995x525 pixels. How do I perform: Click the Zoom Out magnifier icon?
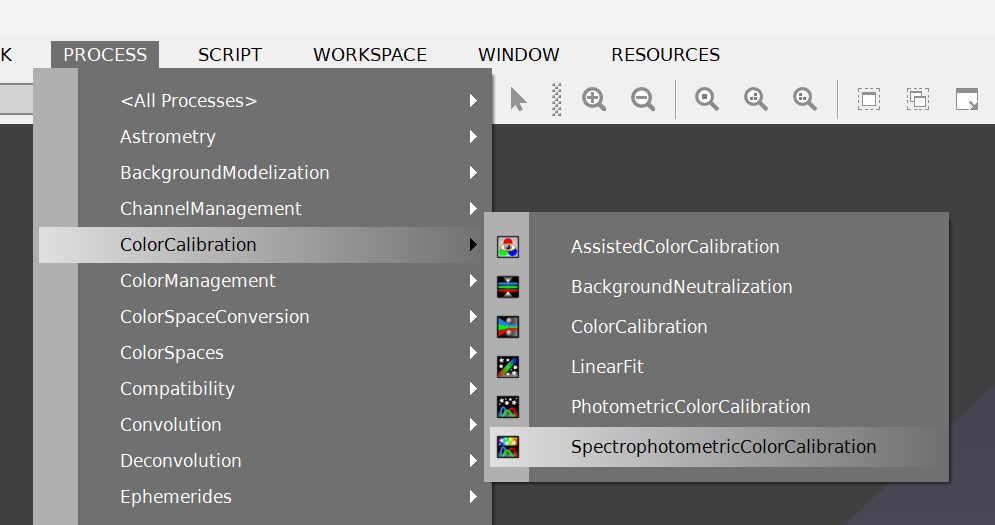tap(643, 99)
